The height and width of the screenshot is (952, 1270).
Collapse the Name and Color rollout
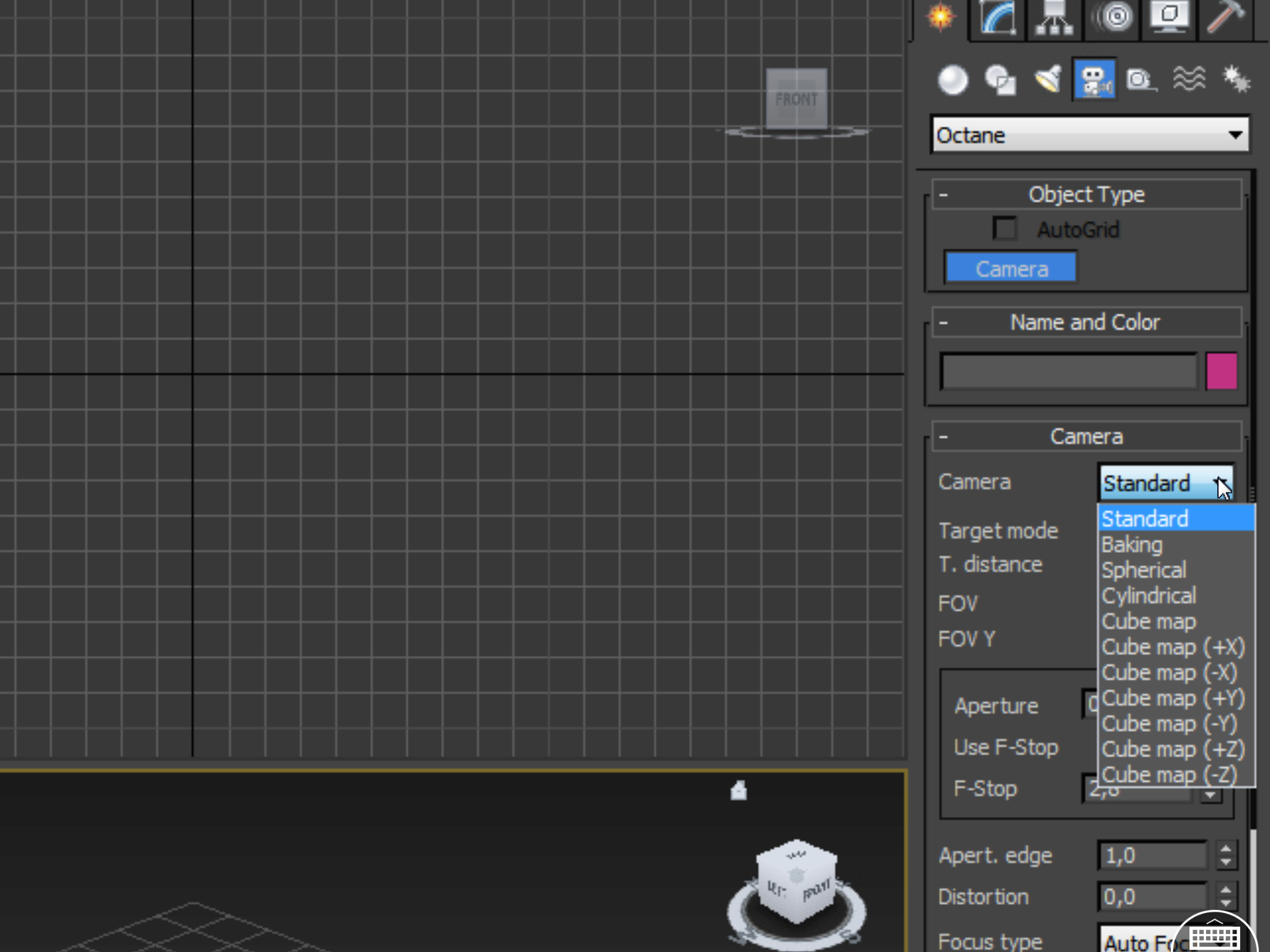tap(1086, 322)
